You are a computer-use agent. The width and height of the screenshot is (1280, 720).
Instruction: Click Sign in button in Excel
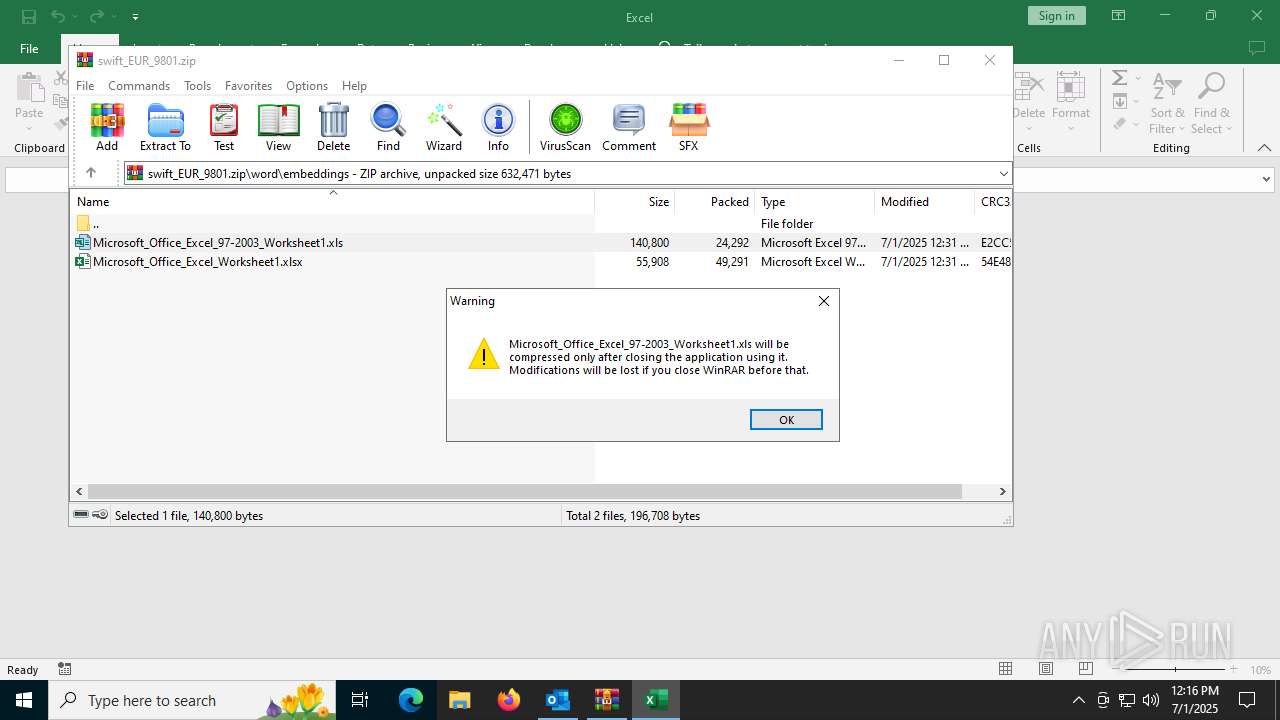pyautogui.click(x=1056, y=16)
